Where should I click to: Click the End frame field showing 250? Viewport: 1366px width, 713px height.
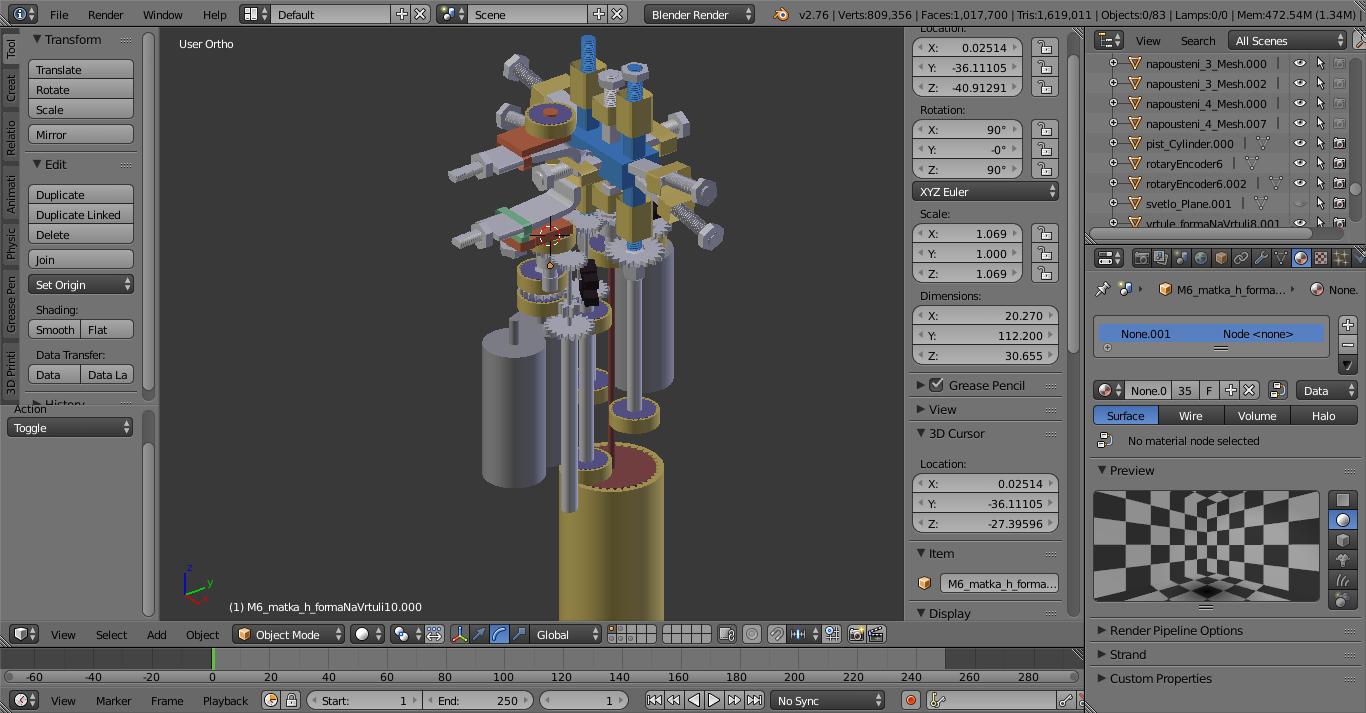click(x=479, y=701)
